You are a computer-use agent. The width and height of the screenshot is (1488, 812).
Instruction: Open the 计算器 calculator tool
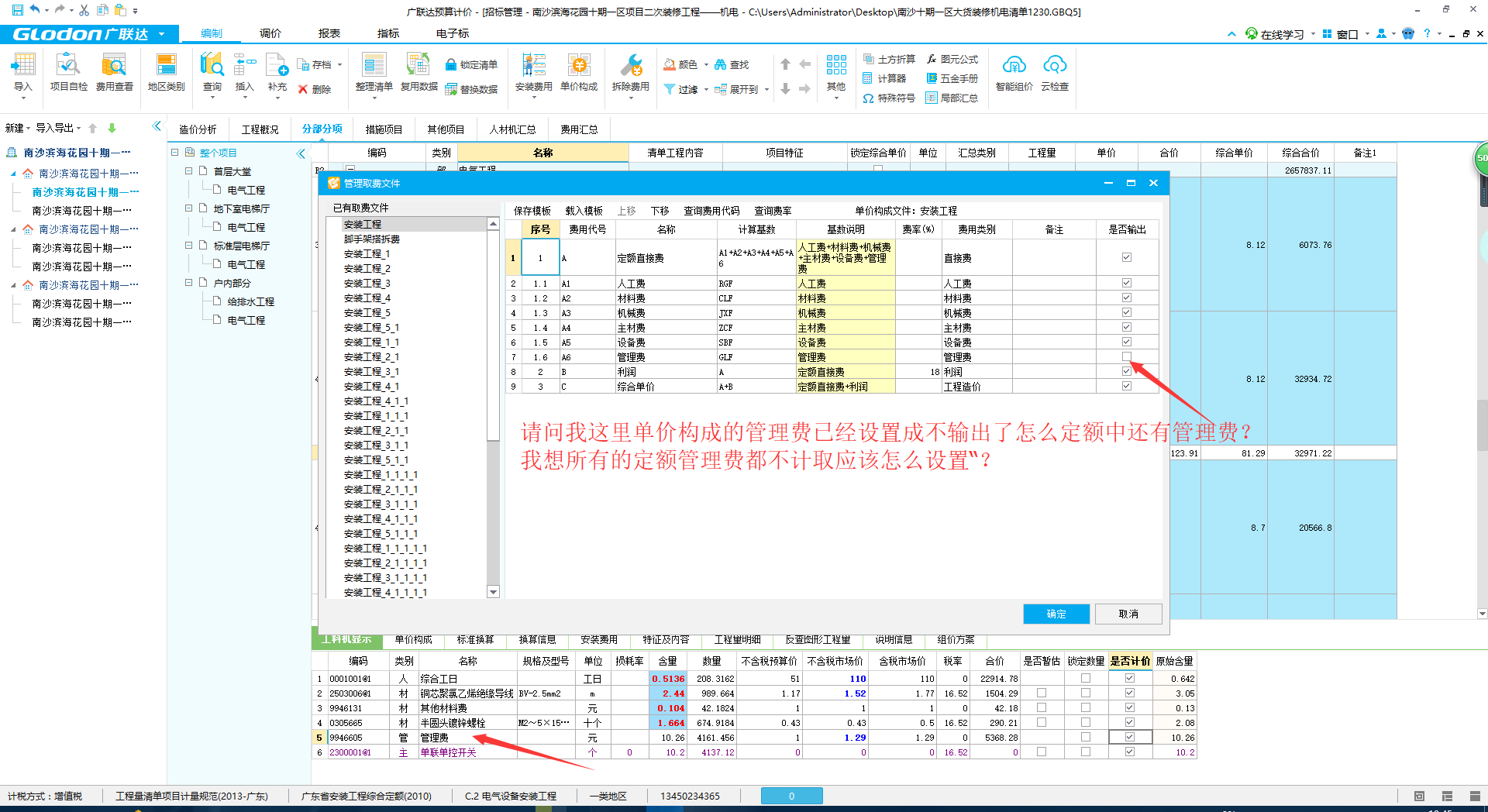coord(884,78)
